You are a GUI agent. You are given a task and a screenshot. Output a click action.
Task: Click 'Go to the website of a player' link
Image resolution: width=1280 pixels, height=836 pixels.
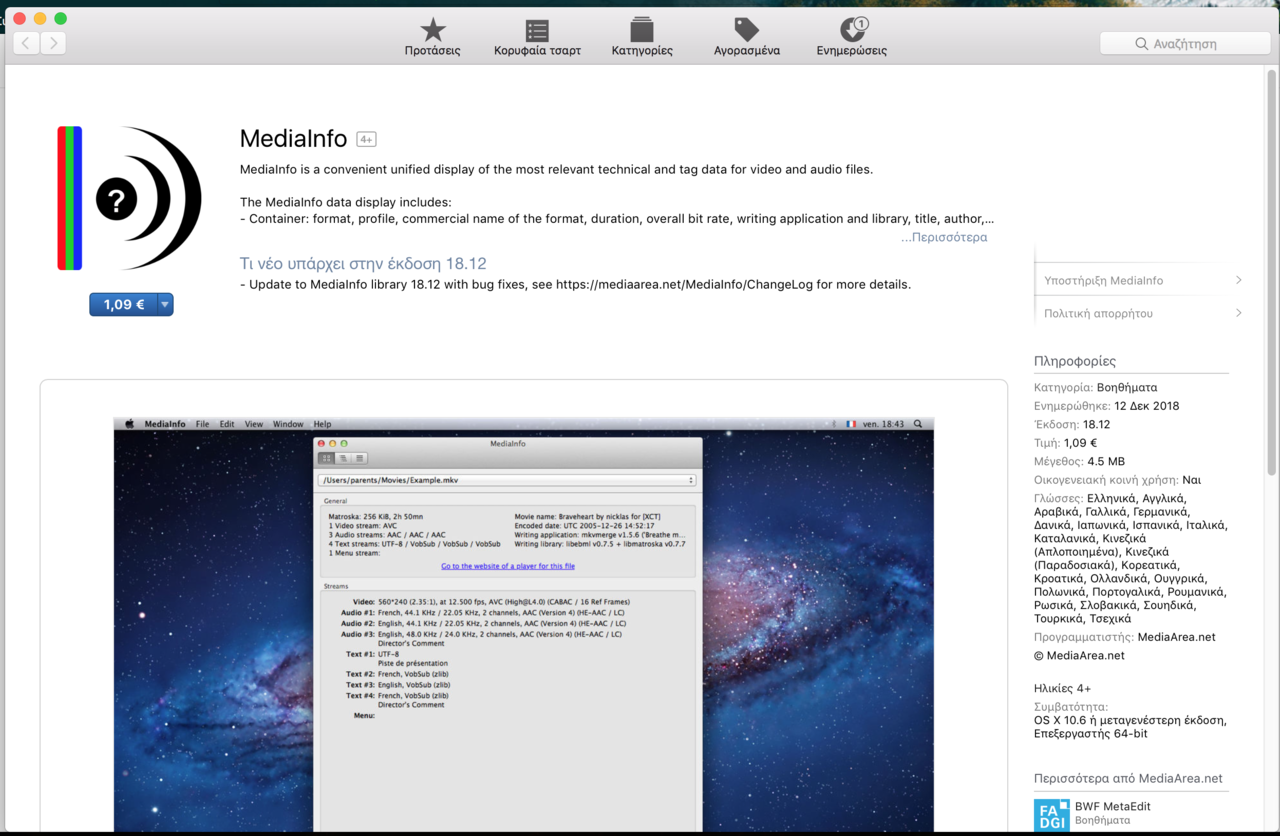(x=508, y=566)
